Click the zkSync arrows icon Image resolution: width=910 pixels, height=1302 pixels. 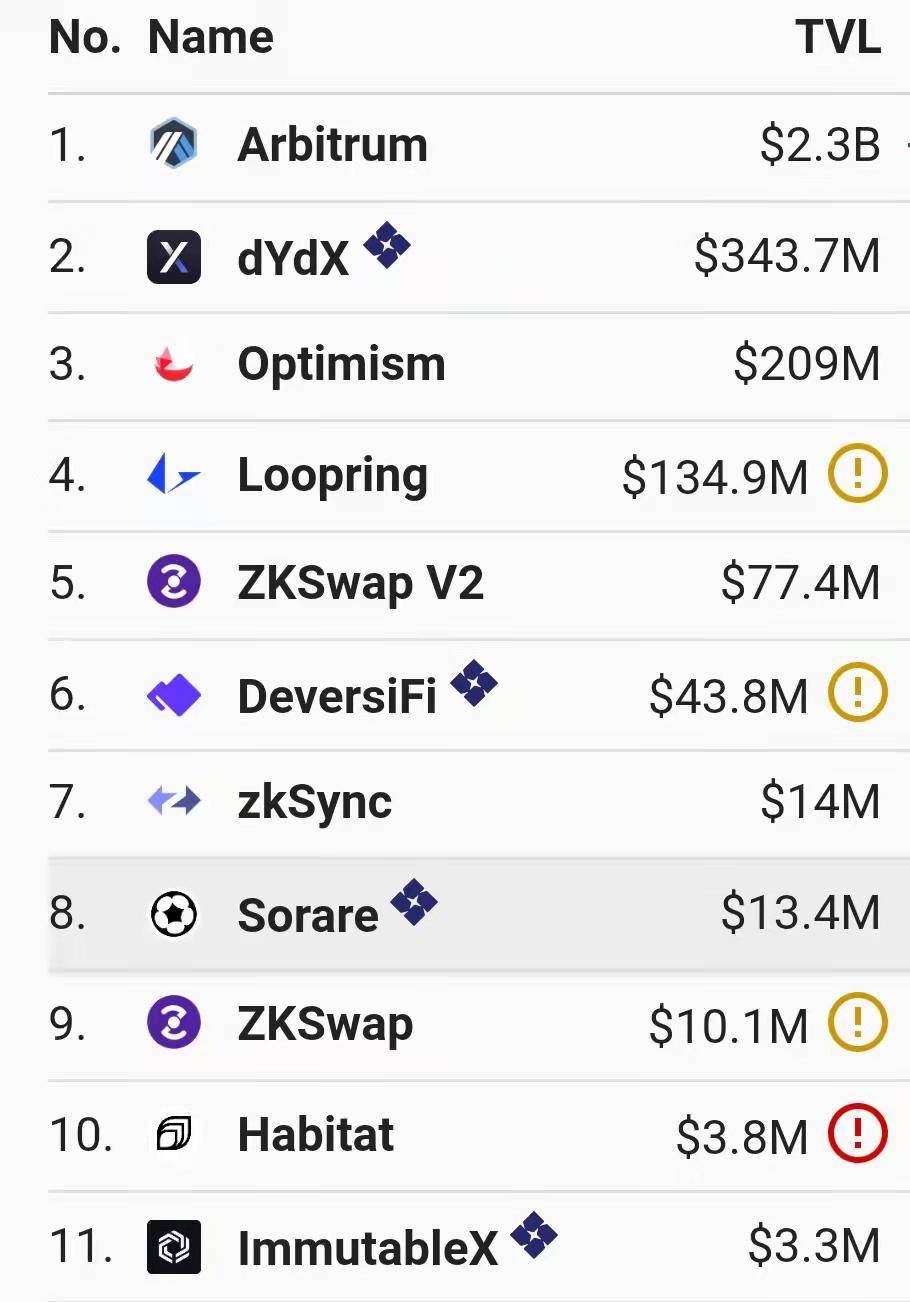(x=173, y=801)
